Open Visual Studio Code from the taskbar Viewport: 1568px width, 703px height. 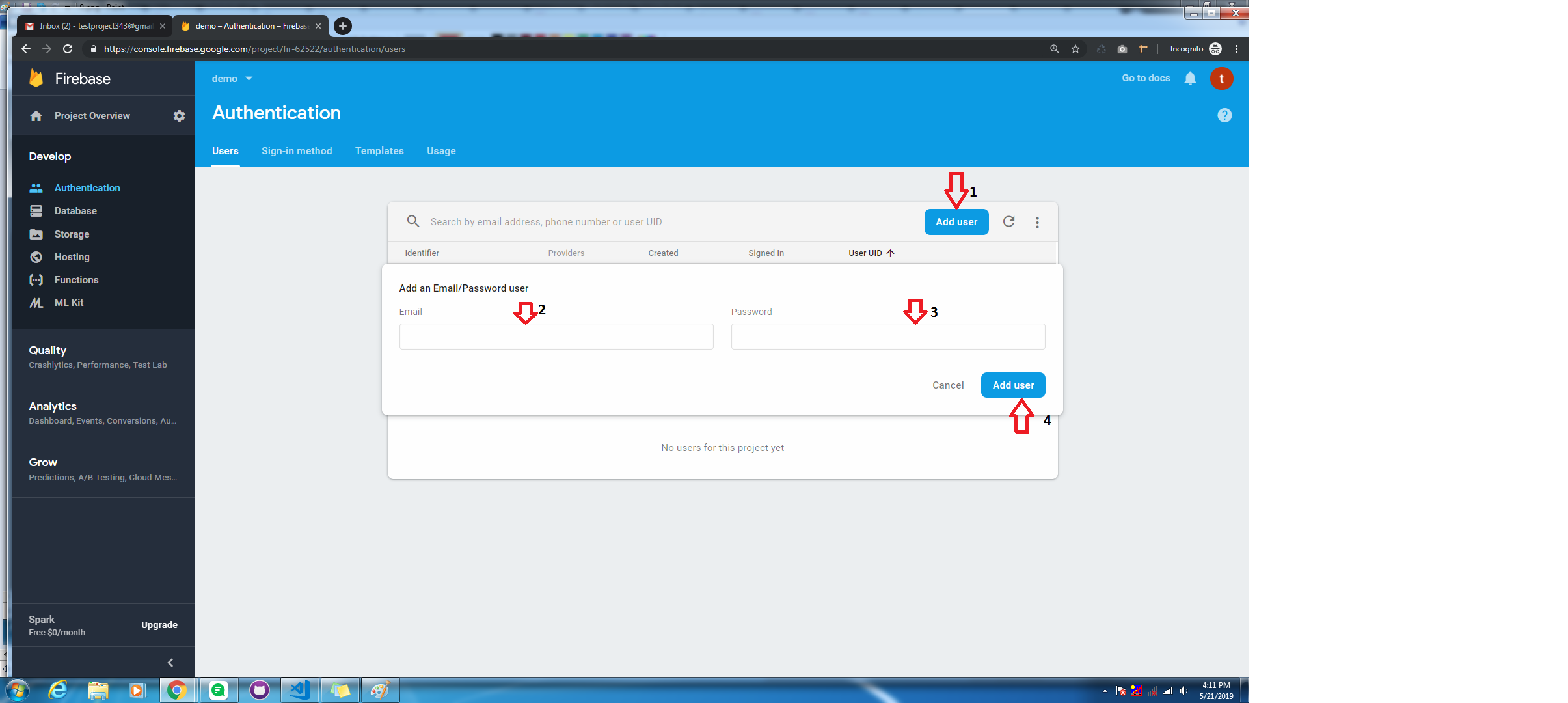point(299,689)
